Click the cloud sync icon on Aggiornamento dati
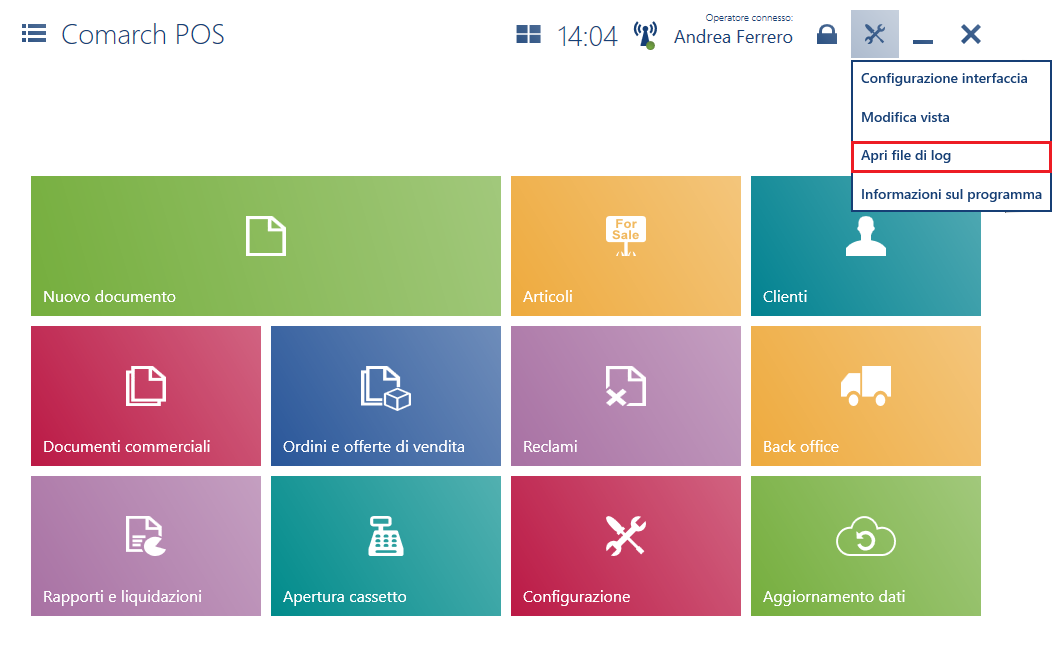This screenshot has height=648, width=1054. pos(866,538)
